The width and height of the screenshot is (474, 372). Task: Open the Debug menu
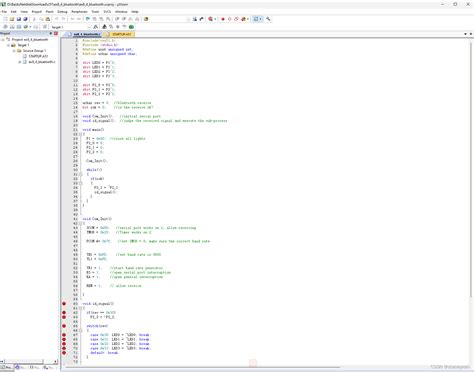pos(62,12)
